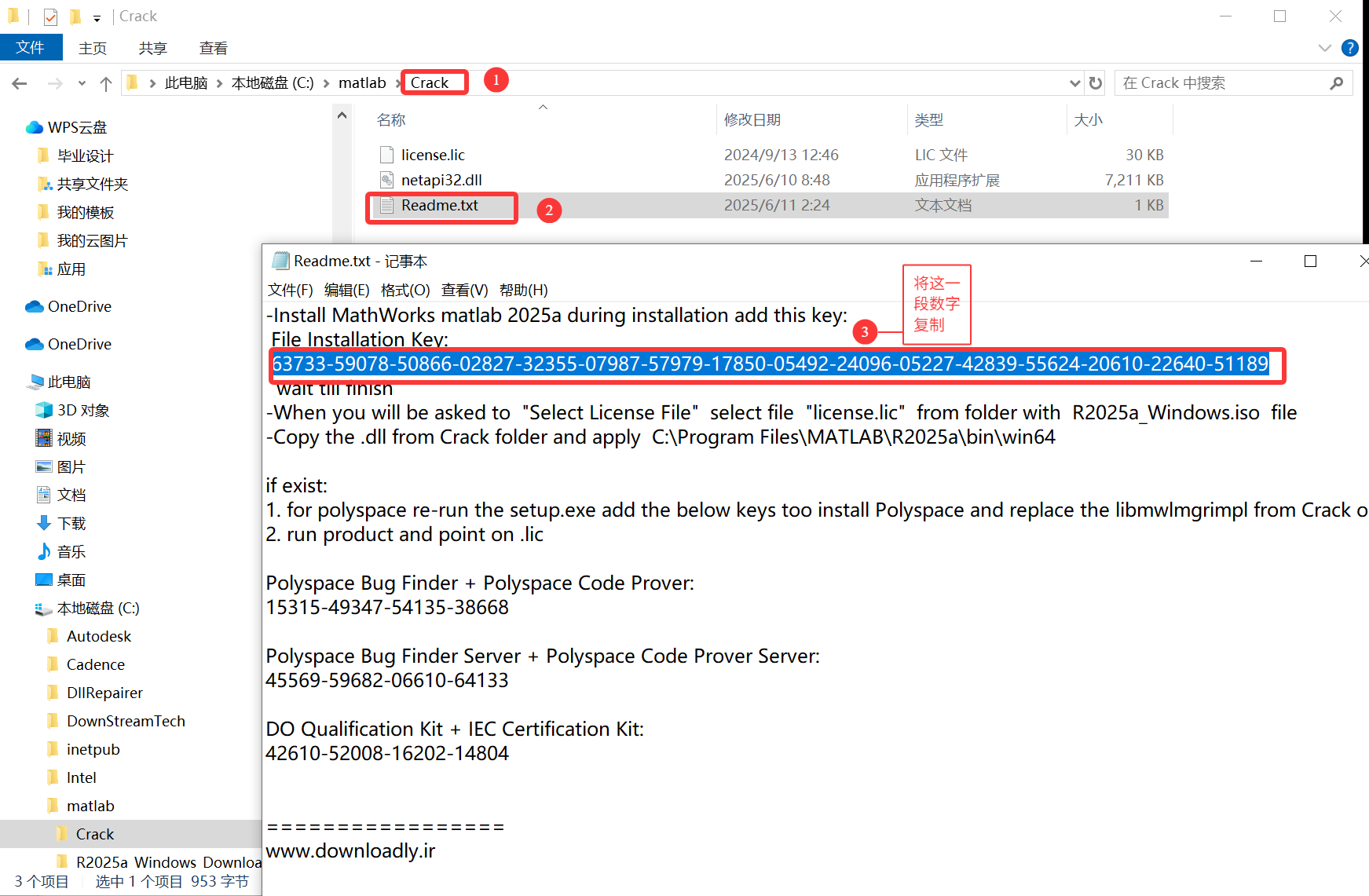1369x896 pixels.
Task: Click Crack in the address breadcrumb
Action: coord(430,83)
